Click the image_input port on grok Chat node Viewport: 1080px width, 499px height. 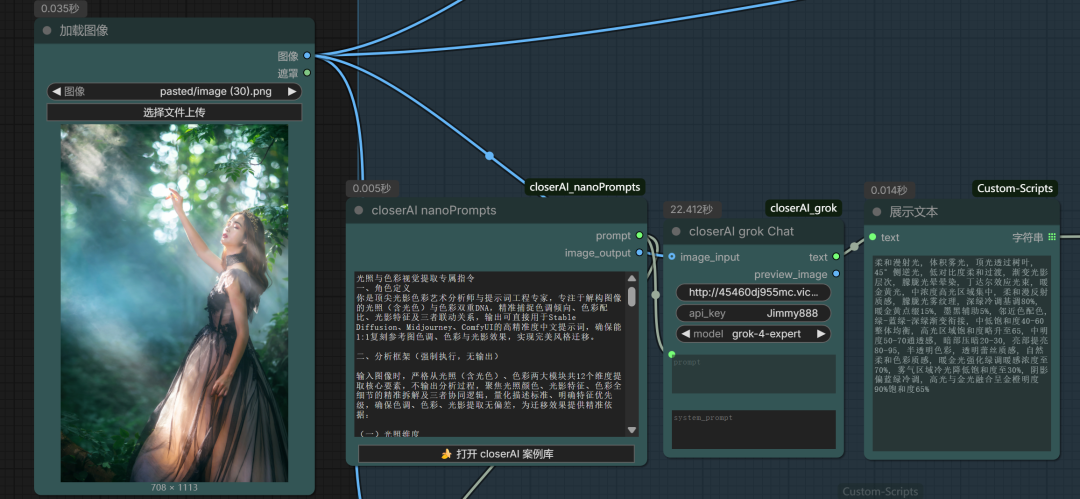672,256
